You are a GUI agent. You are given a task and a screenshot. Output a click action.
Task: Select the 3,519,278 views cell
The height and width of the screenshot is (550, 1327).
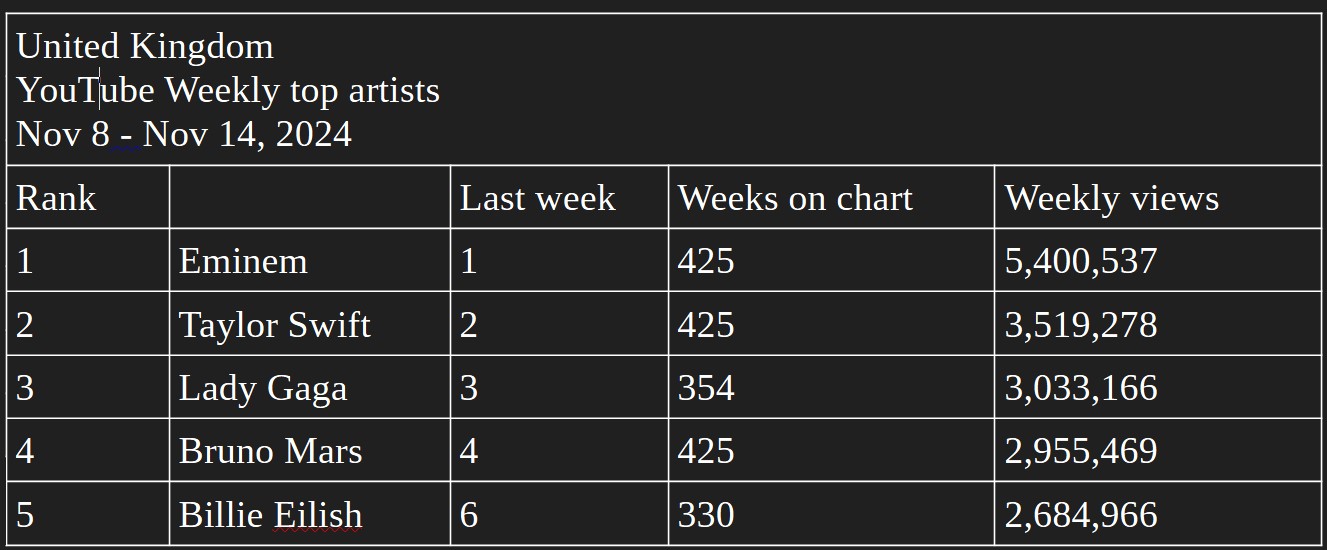[1158, 324]
